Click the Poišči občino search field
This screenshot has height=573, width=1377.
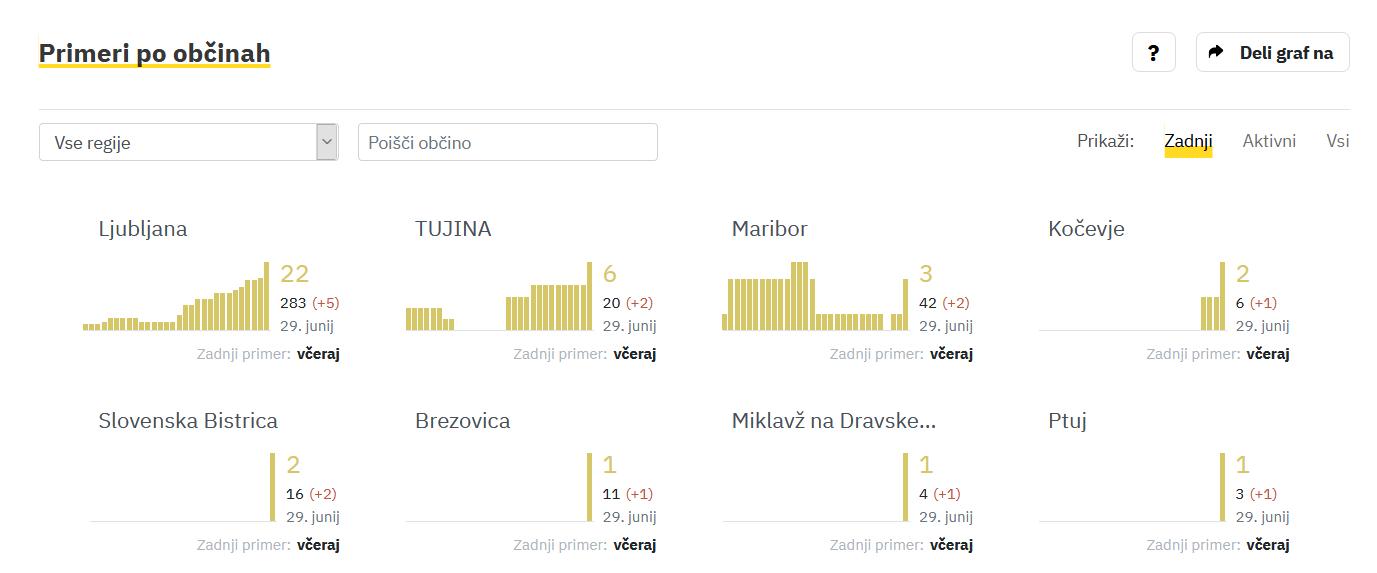pyautogui.click(x=507, y=142)
